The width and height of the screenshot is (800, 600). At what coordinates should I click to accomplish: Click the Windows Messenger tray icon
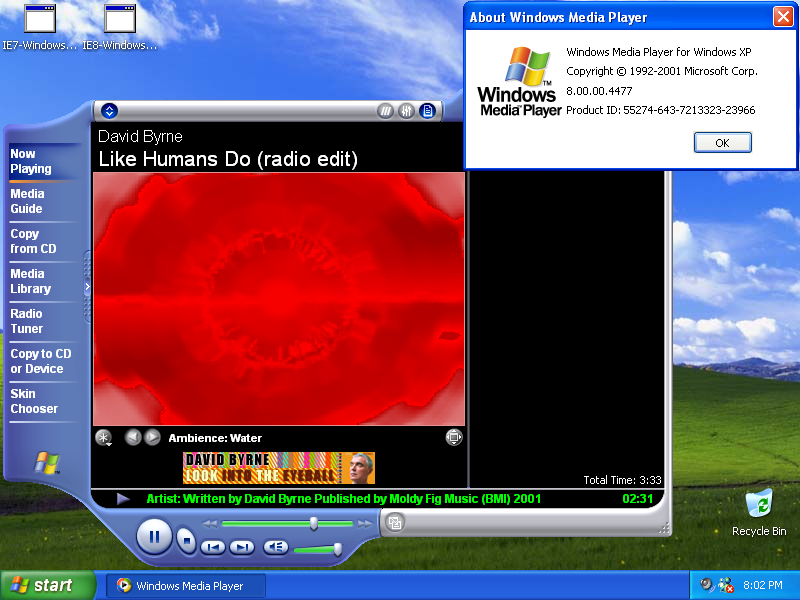tap(725, 585)
